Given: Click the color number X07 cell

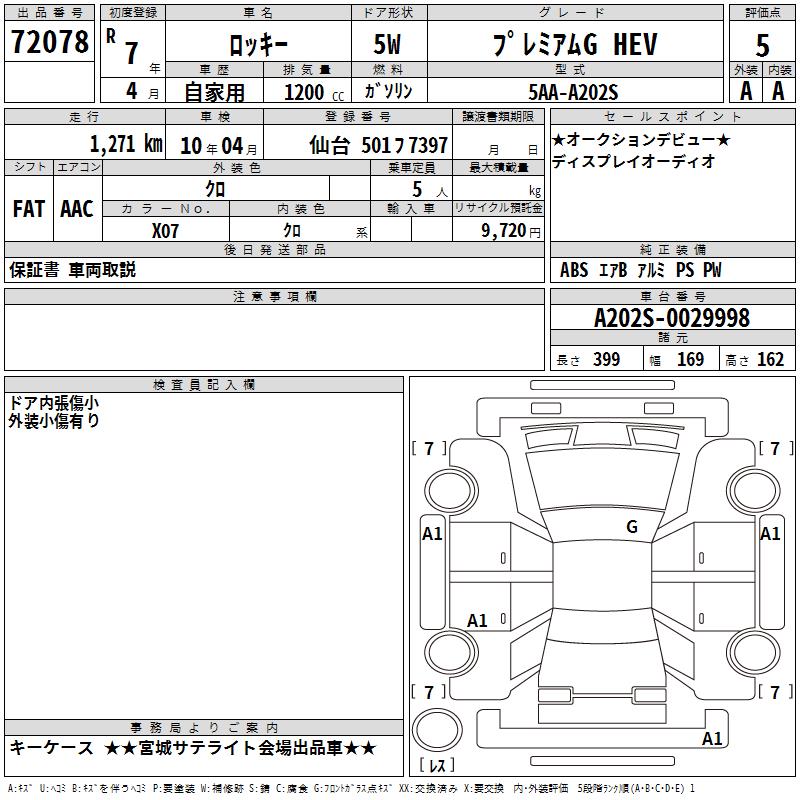Looking at the screenshot, I should click(x=166, y=229).
